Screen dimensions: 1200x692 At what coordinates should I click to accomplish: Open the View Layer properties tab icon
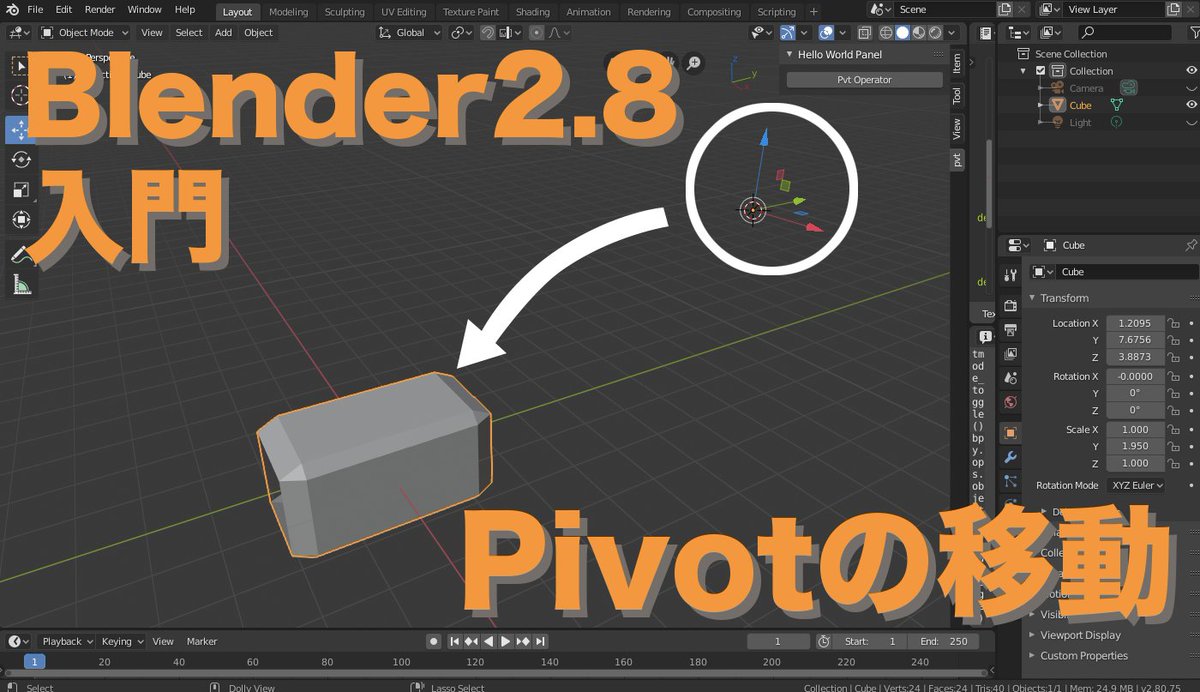click(1010, 354)
